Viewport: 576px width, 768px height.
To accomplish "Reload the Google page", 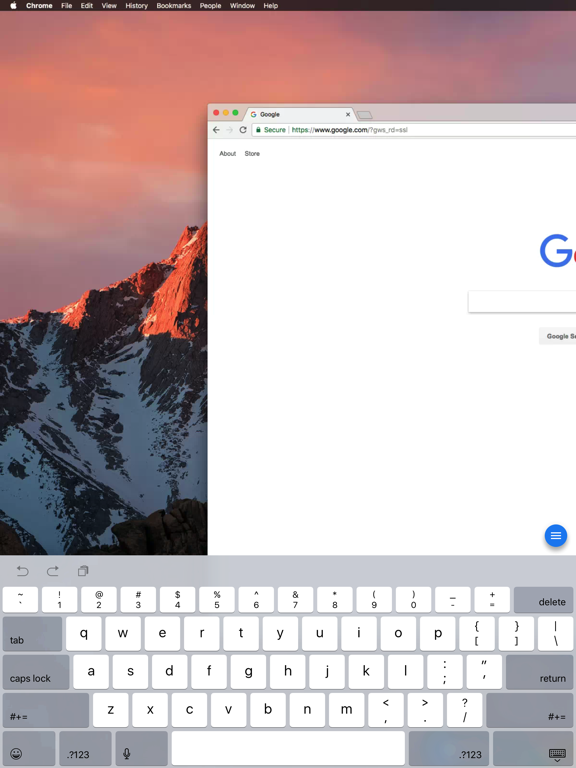I will coord(243,130).
